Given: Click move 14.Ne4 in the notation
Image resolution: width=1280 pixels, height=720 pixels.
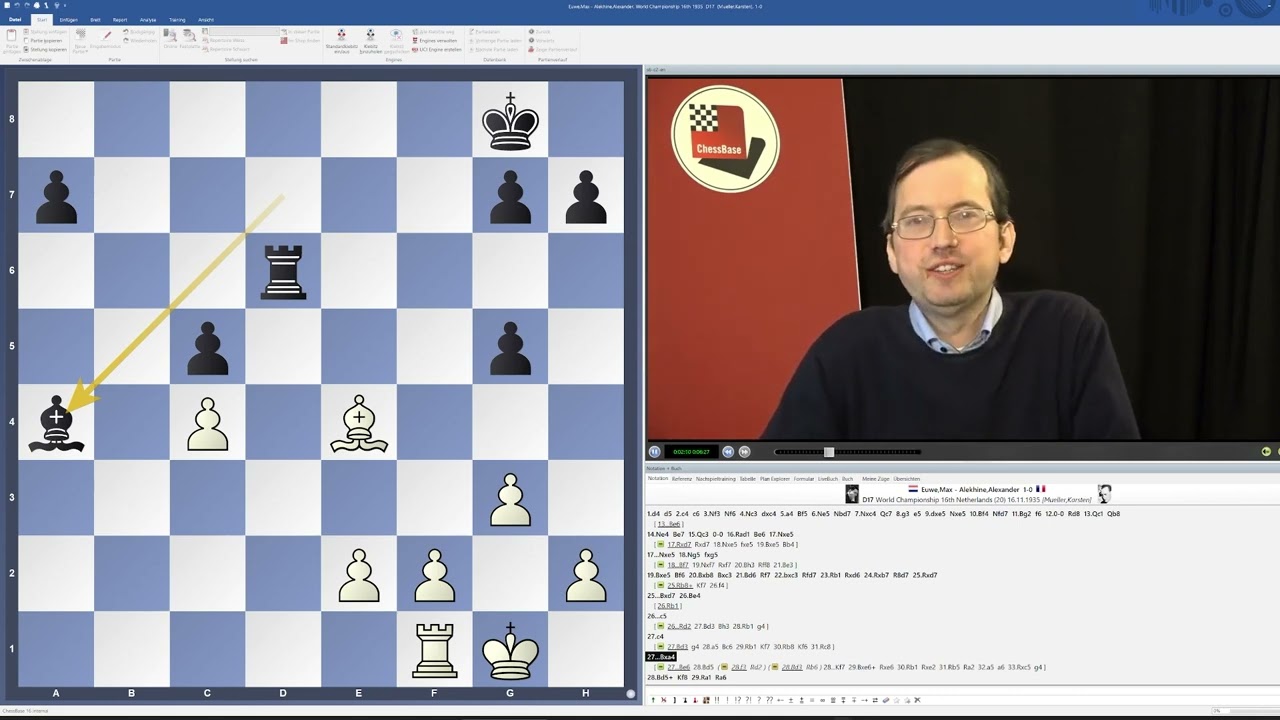Looking at the screenshot, I should [658, 534].
